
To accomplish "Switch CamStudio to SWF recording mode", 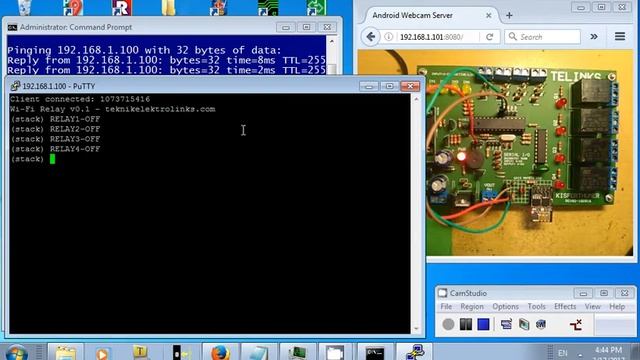I will [x=541, y=324].
